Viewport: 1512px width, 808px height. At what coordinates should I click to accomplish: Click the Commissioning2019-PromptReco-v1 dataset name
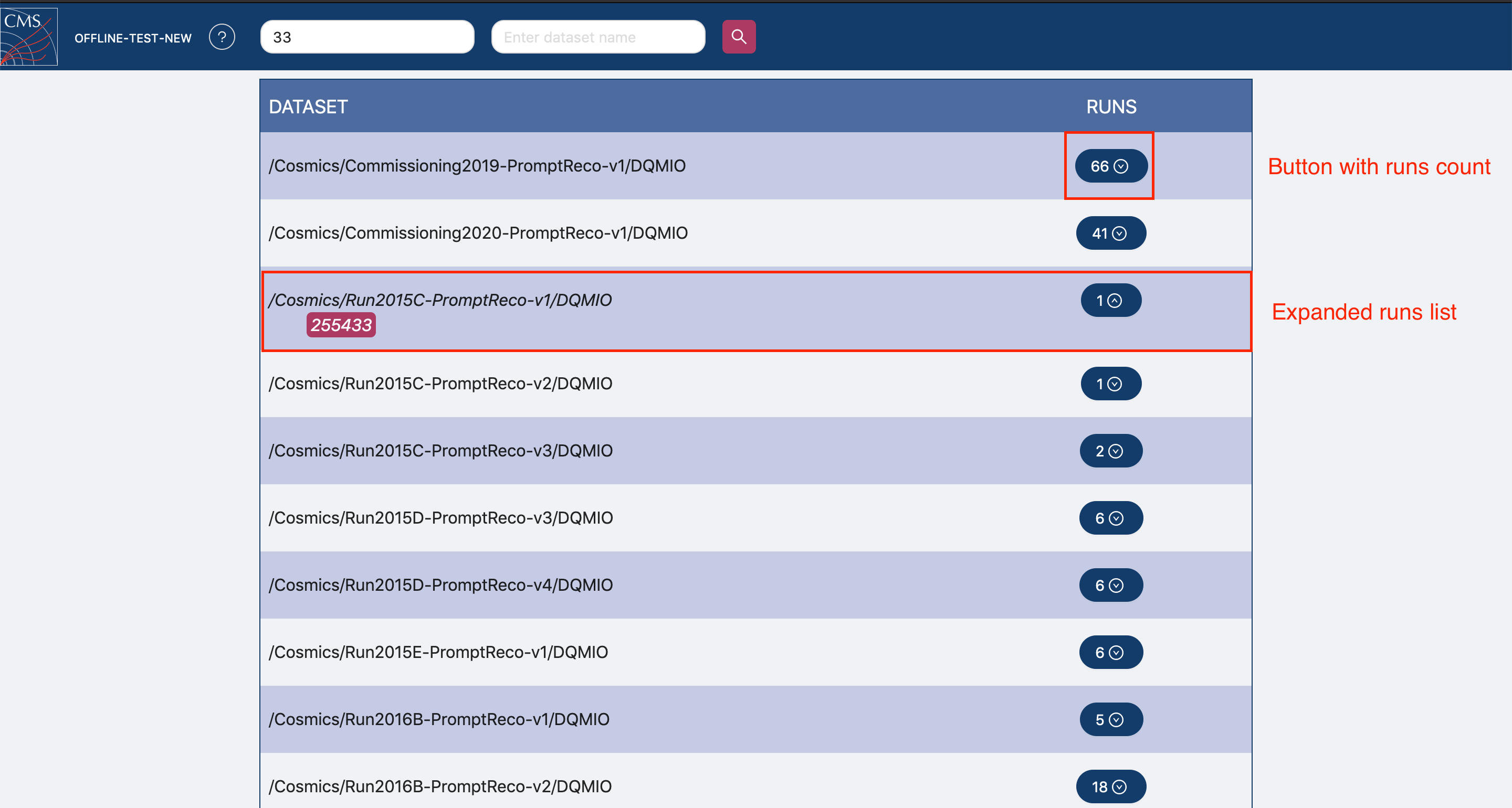477,166
